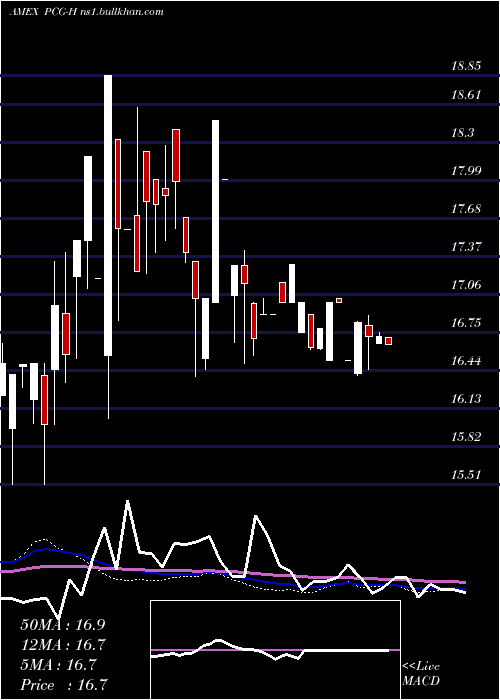
Task: Click the 16.44 price axis label
Action: pyautogui.click(x=466, y=360)
